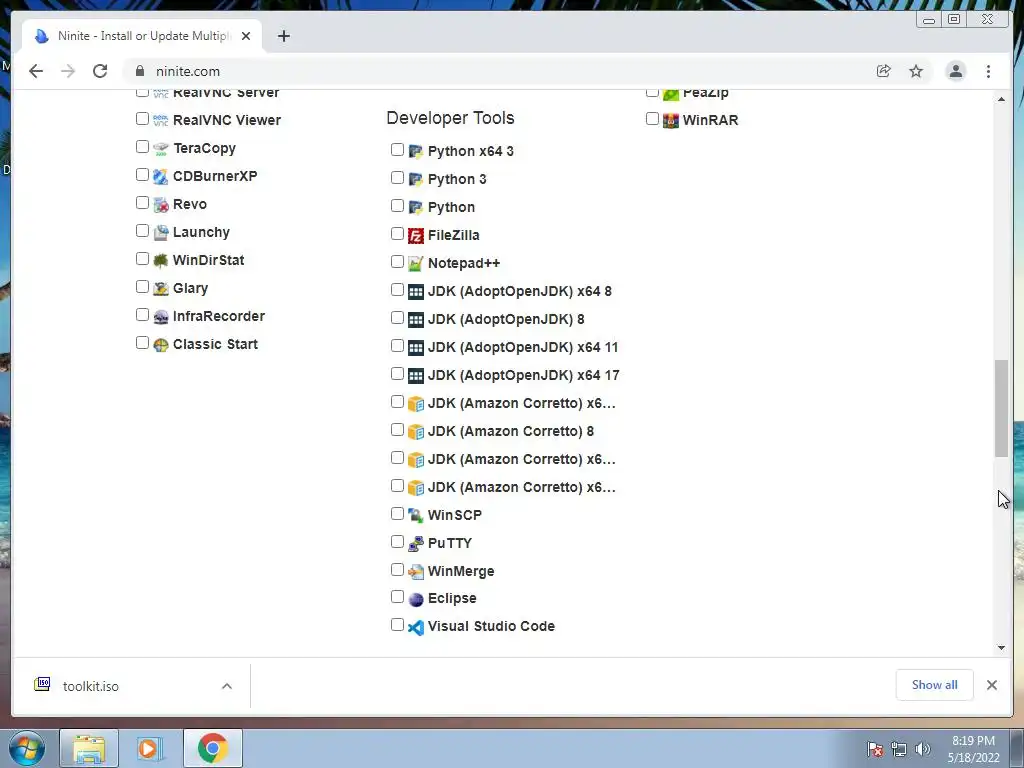Click the Developer Tools heading
1024x768 pixels.
(x=451, y=118)
